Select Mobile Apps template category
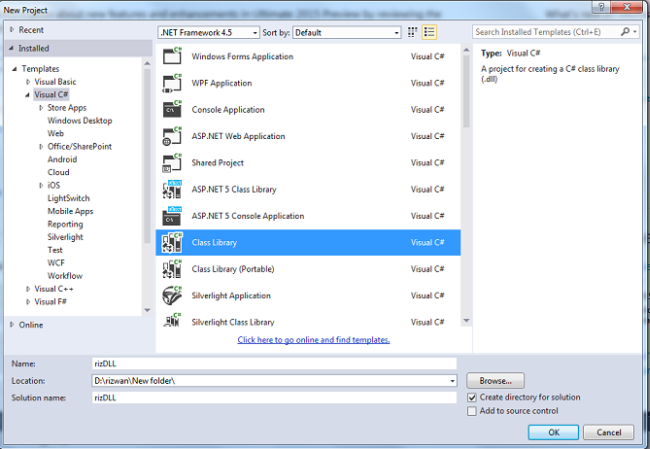 point(70,211)
